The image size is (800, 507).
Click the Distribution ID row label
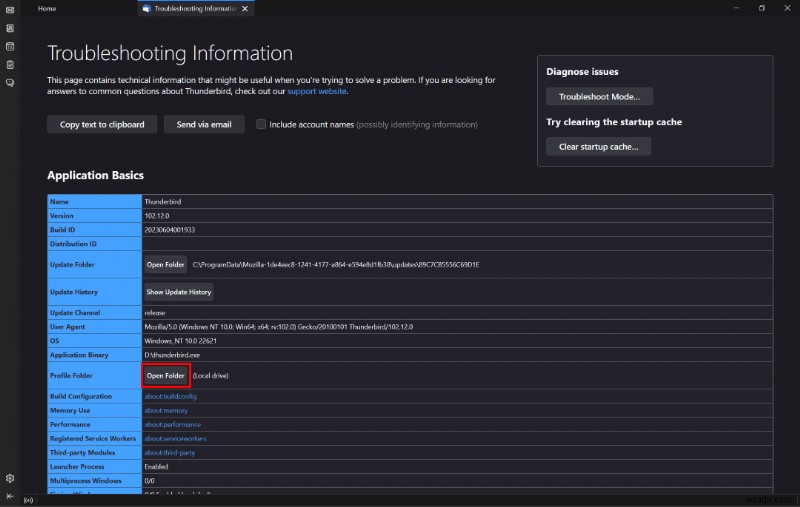point(73,244)
